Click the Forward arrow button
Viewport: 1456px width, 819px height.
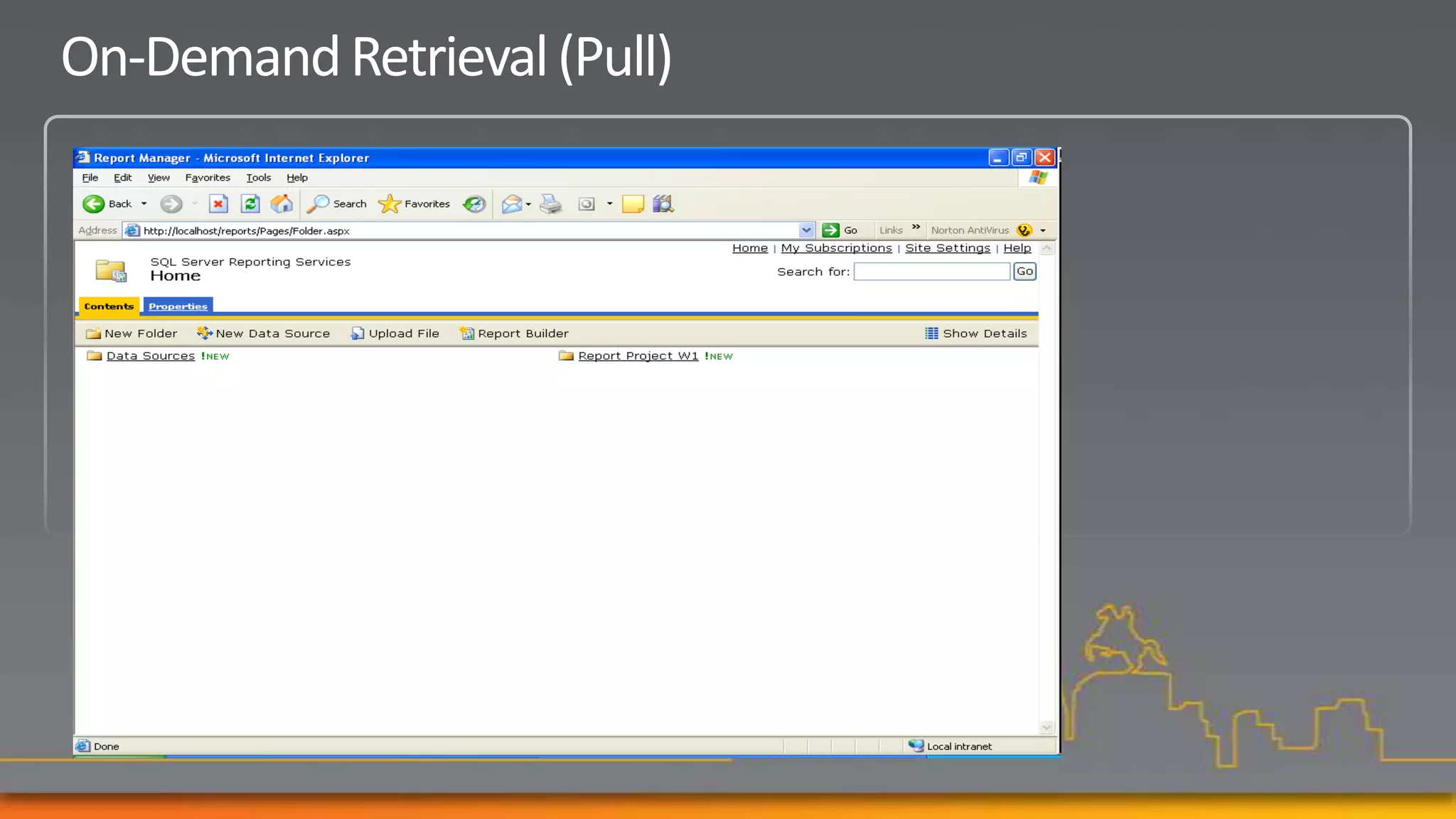pyautogui.click(x=171, y=204)
